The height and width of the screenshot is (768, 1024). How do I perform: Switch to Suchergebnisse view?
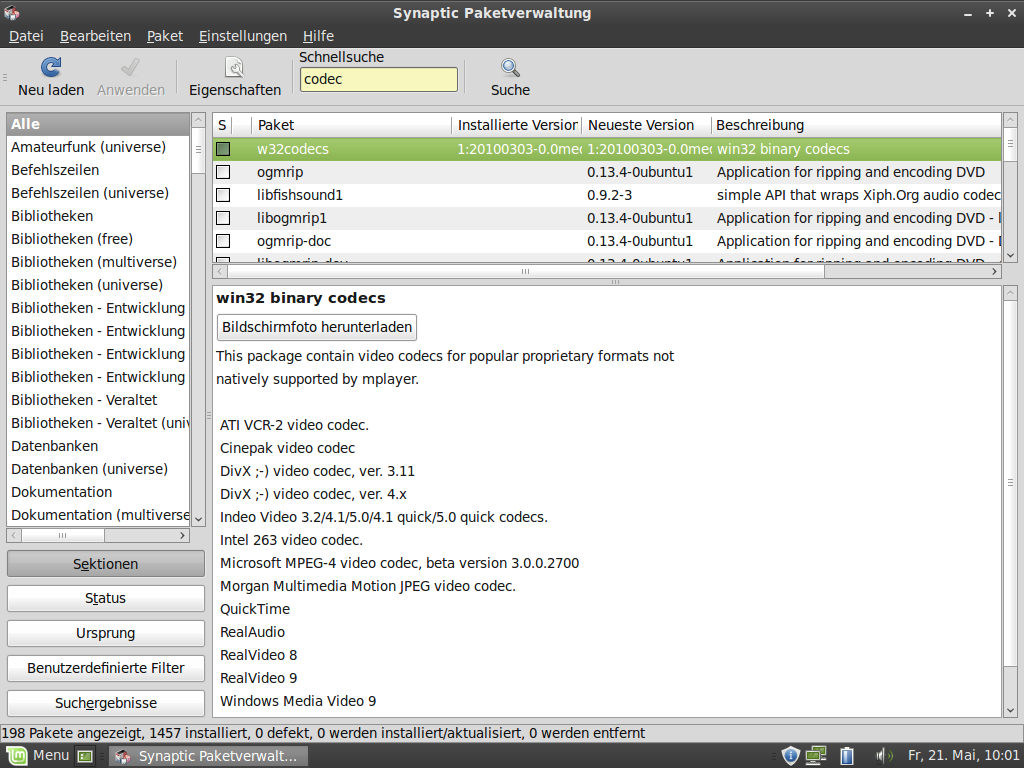(105, 703)
